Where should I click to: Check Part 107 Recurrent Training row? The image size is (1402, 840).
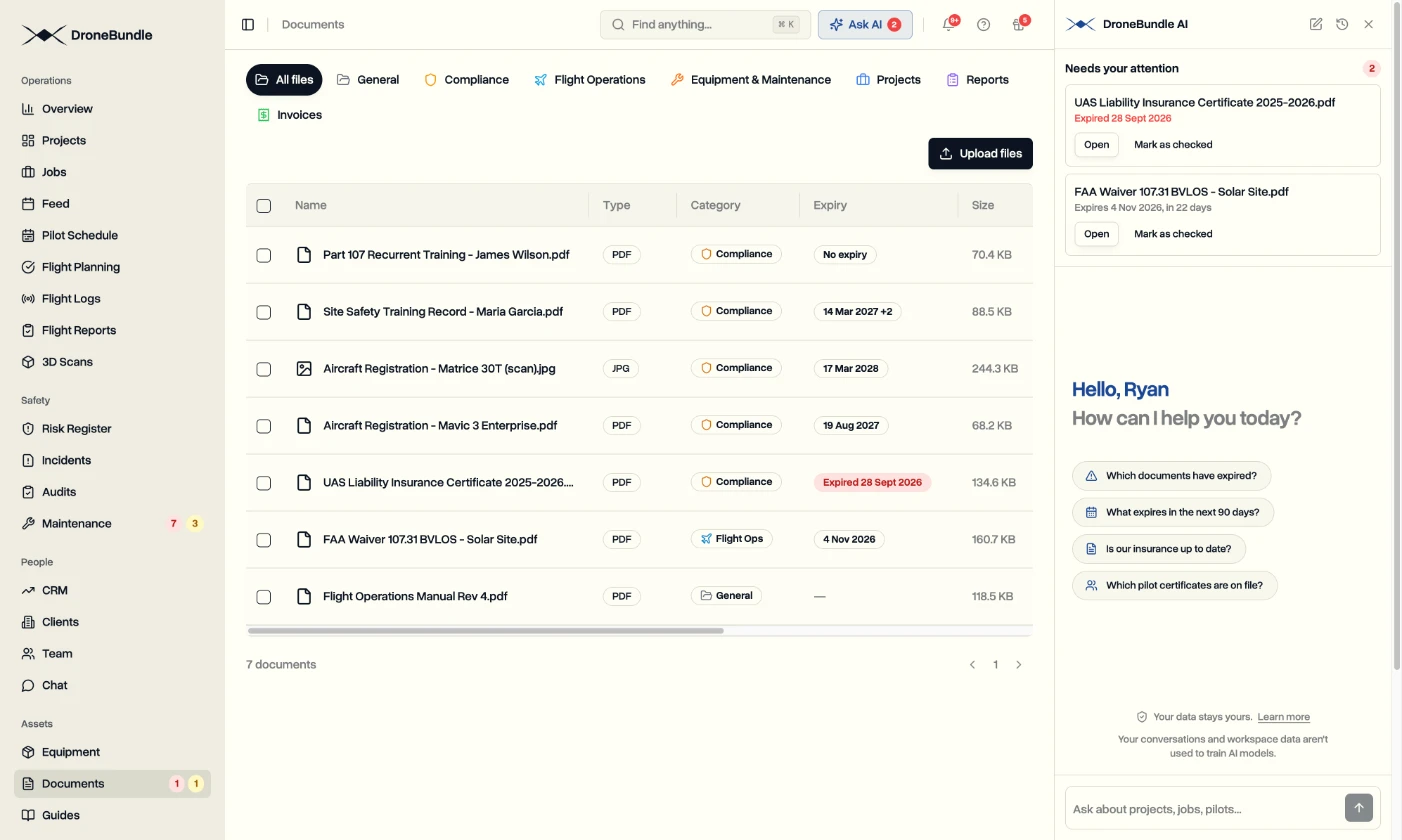(x=264, y=255)
